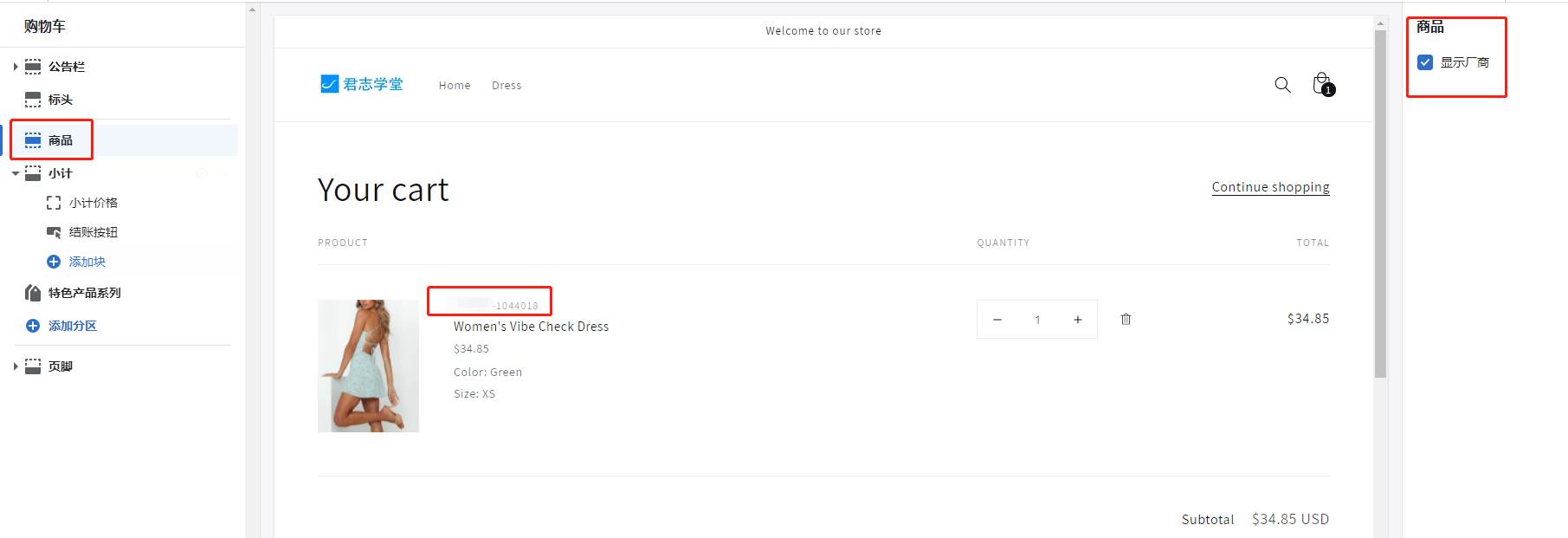Image resolution: width=1568 pixels, height=538 pixels.
Task: Increase quantity with plus button
Action: click(x=1078, y=320)
